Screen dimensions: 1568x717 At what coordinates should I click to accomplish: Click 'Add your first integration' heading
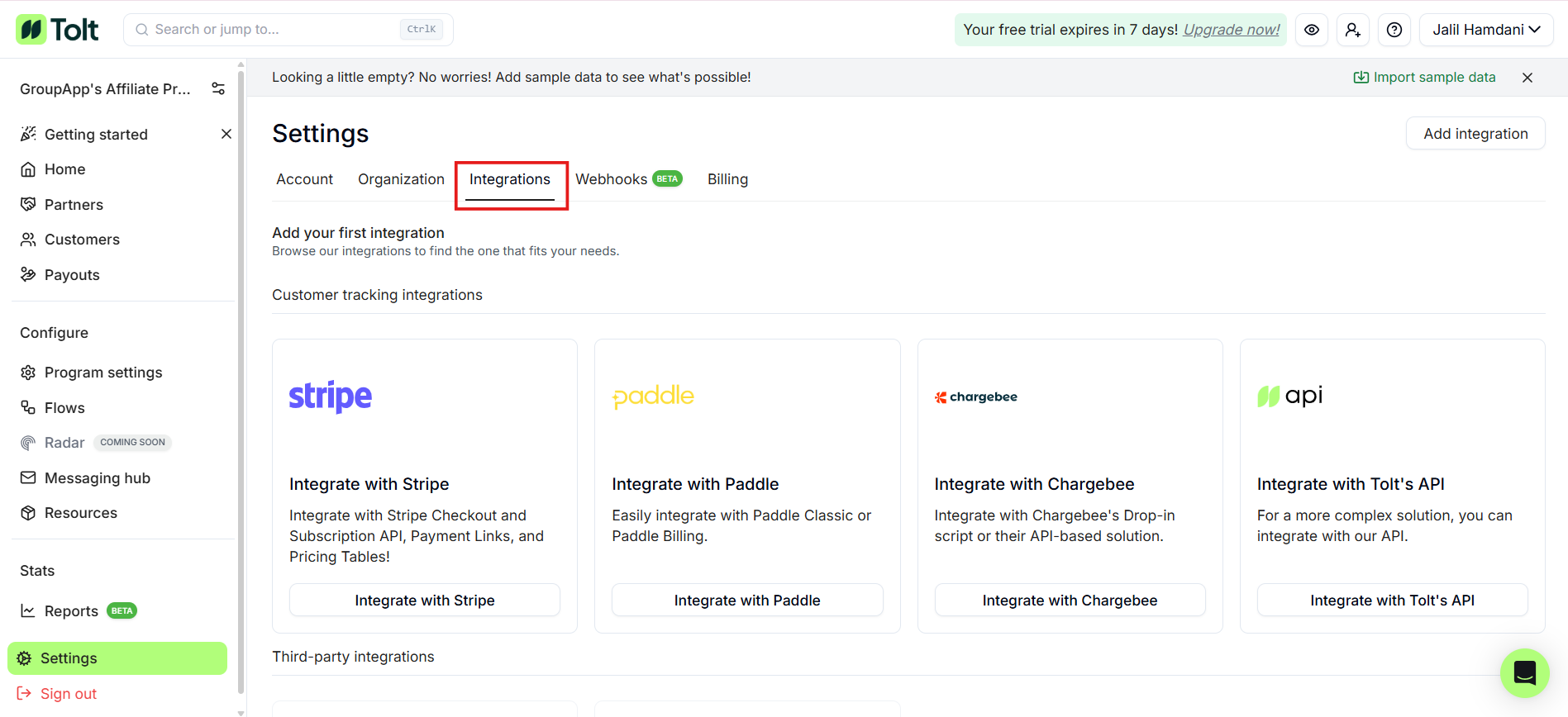point(359,233)
